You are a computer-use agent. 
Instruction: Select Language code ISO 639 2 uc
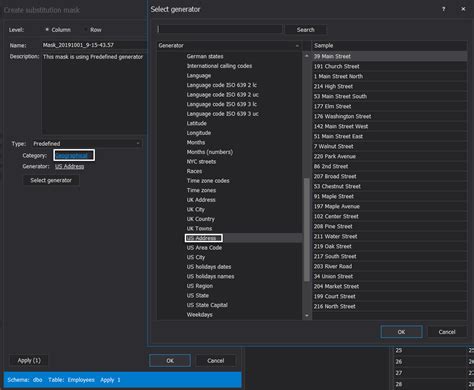click(x=223, y=95)
